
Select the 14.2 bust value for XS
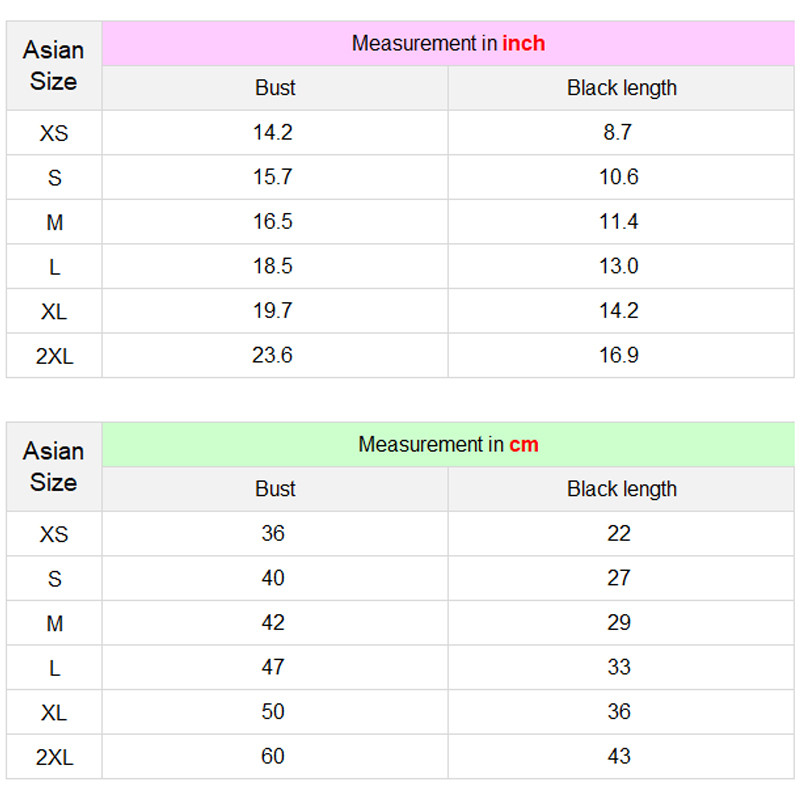click(x=273, y=132)
